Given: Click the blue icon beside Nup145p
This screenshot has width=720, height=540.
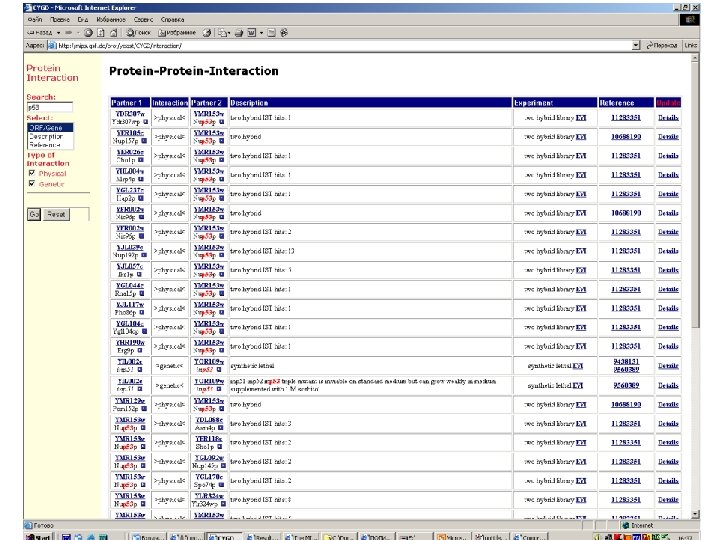Looking at the screenshot, I should [224, 466].
